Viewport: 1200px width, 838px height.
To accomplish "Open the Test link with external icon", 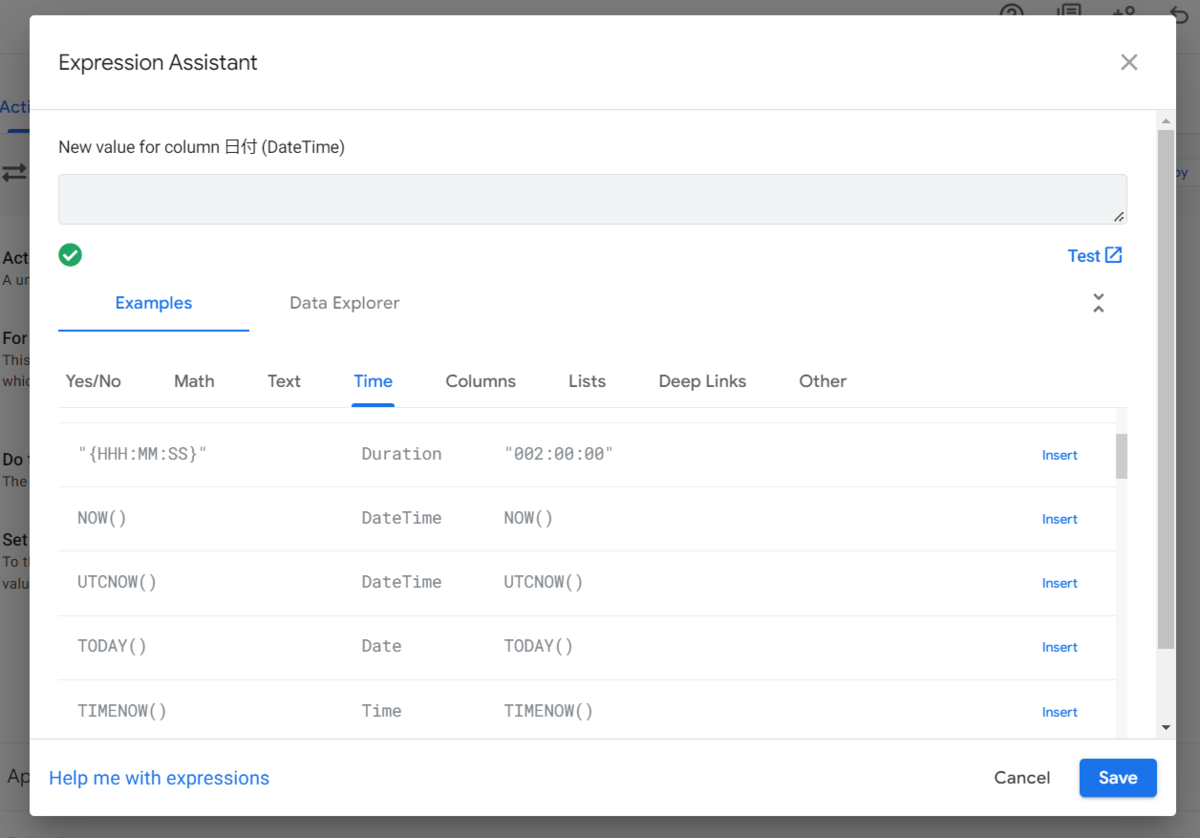I will coord(1095,256).
